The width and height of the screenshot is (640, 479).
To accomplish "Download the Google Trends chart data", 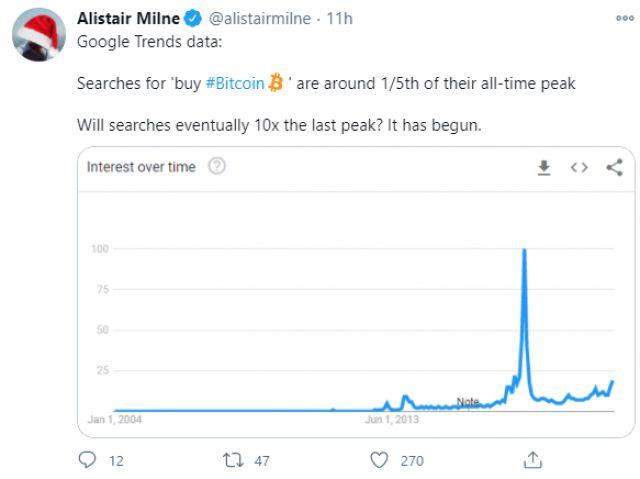I will point(544,168).
